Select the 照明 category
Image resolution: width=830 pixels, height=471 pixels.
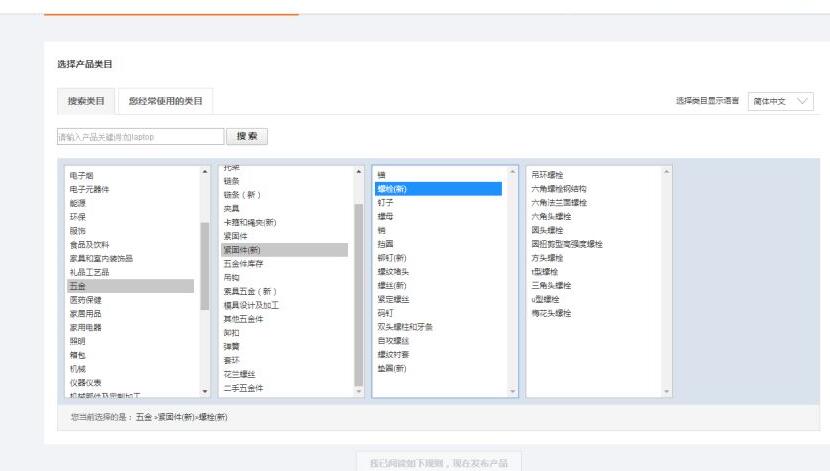pyautogui.click(x=78, y=341)
